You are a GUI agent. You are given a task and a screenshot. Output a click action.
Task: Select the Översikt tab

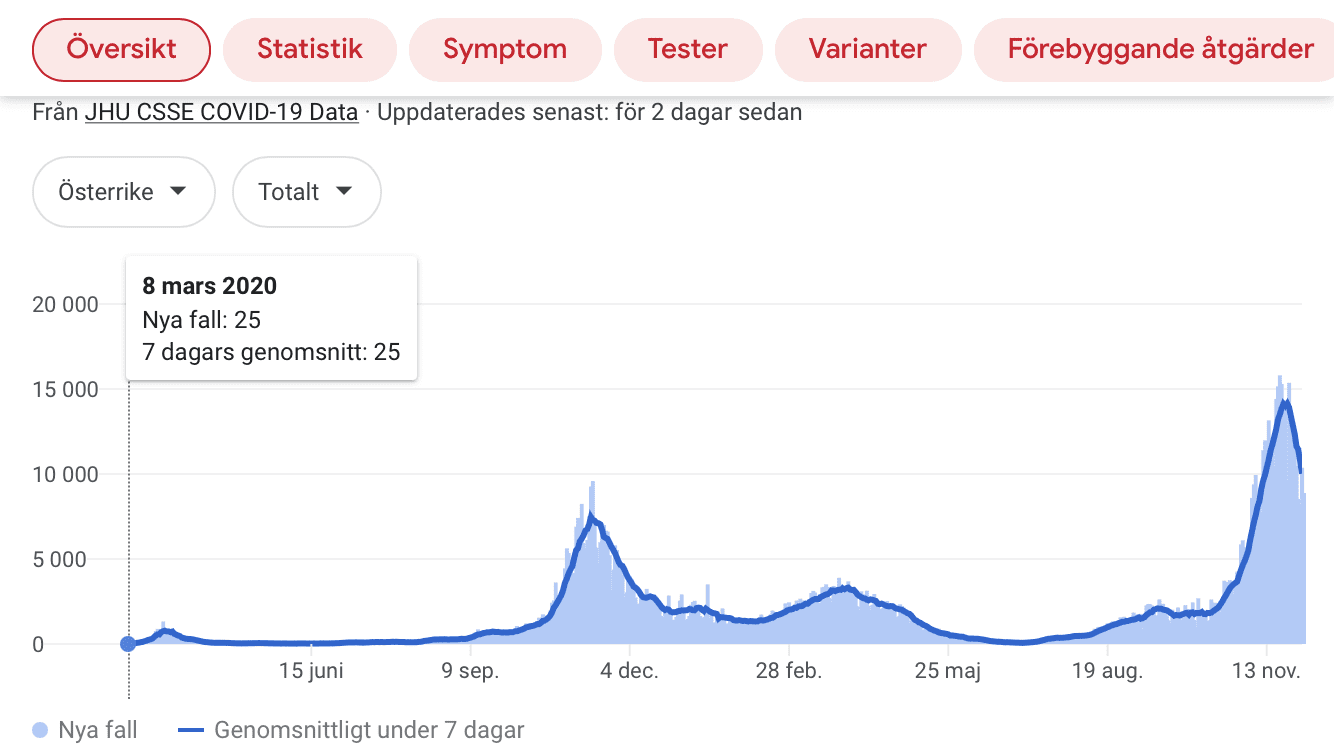[121, 49]
